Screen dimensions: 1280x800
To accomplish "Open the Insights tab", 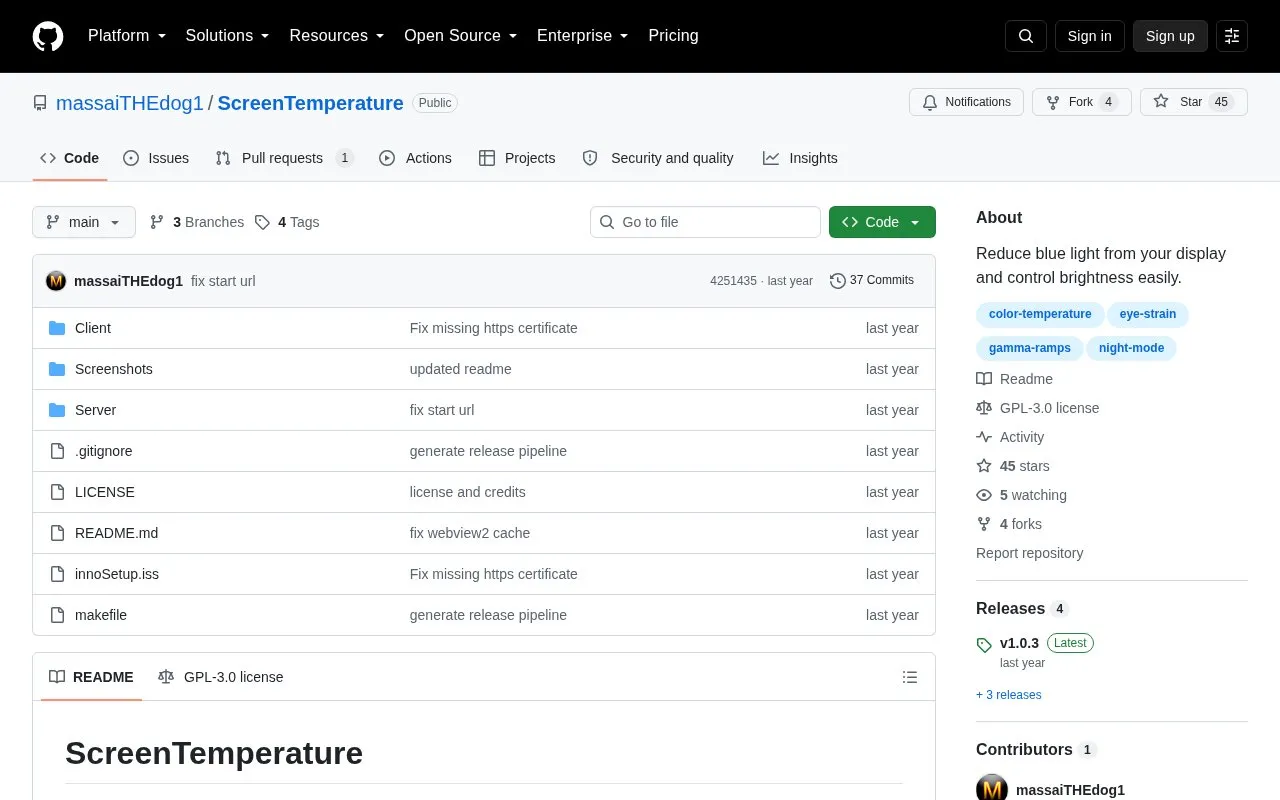I will (x=800, y=158).
